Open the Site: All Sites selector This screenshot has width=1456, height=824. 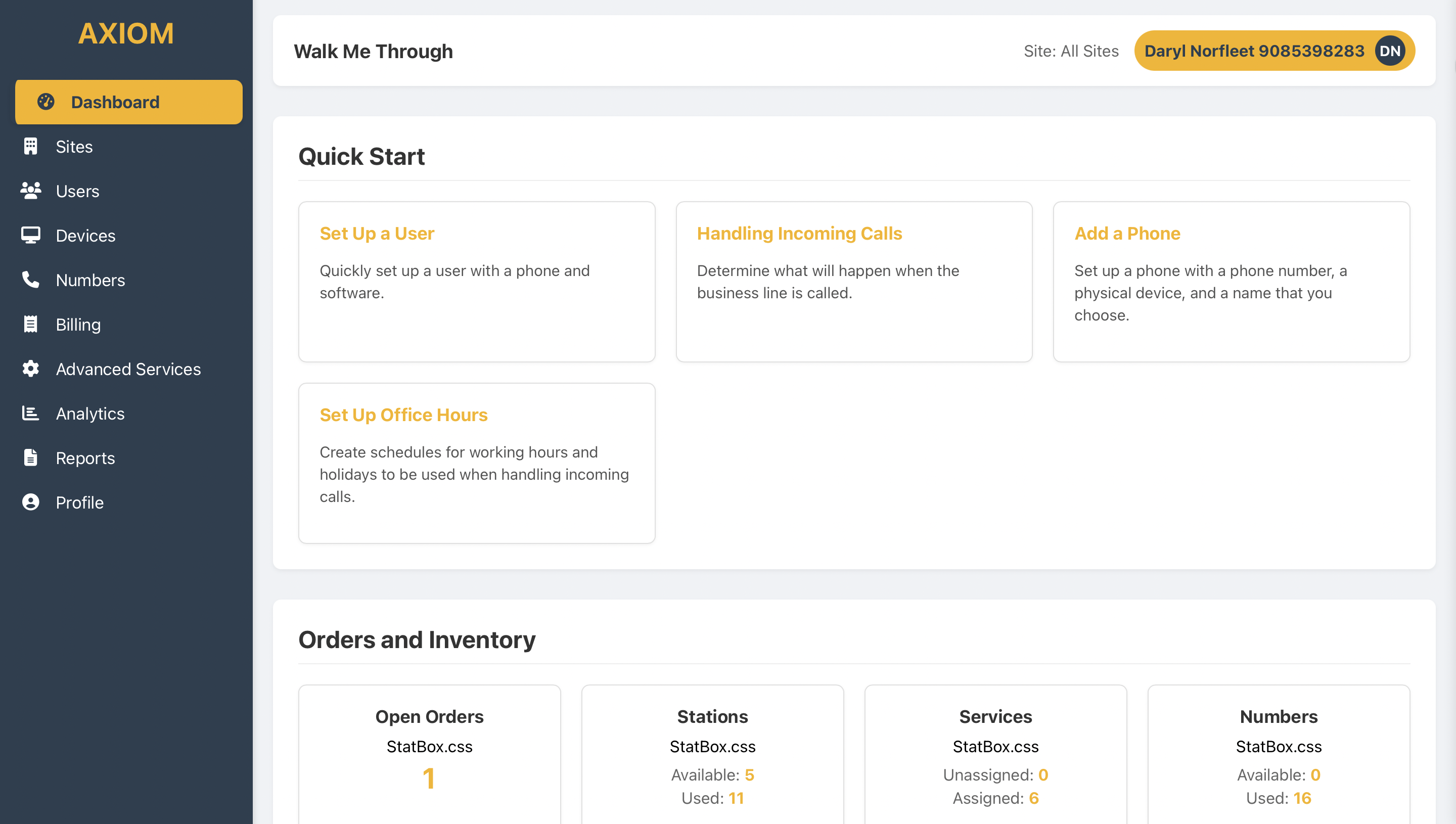[x=1071, y=51]
